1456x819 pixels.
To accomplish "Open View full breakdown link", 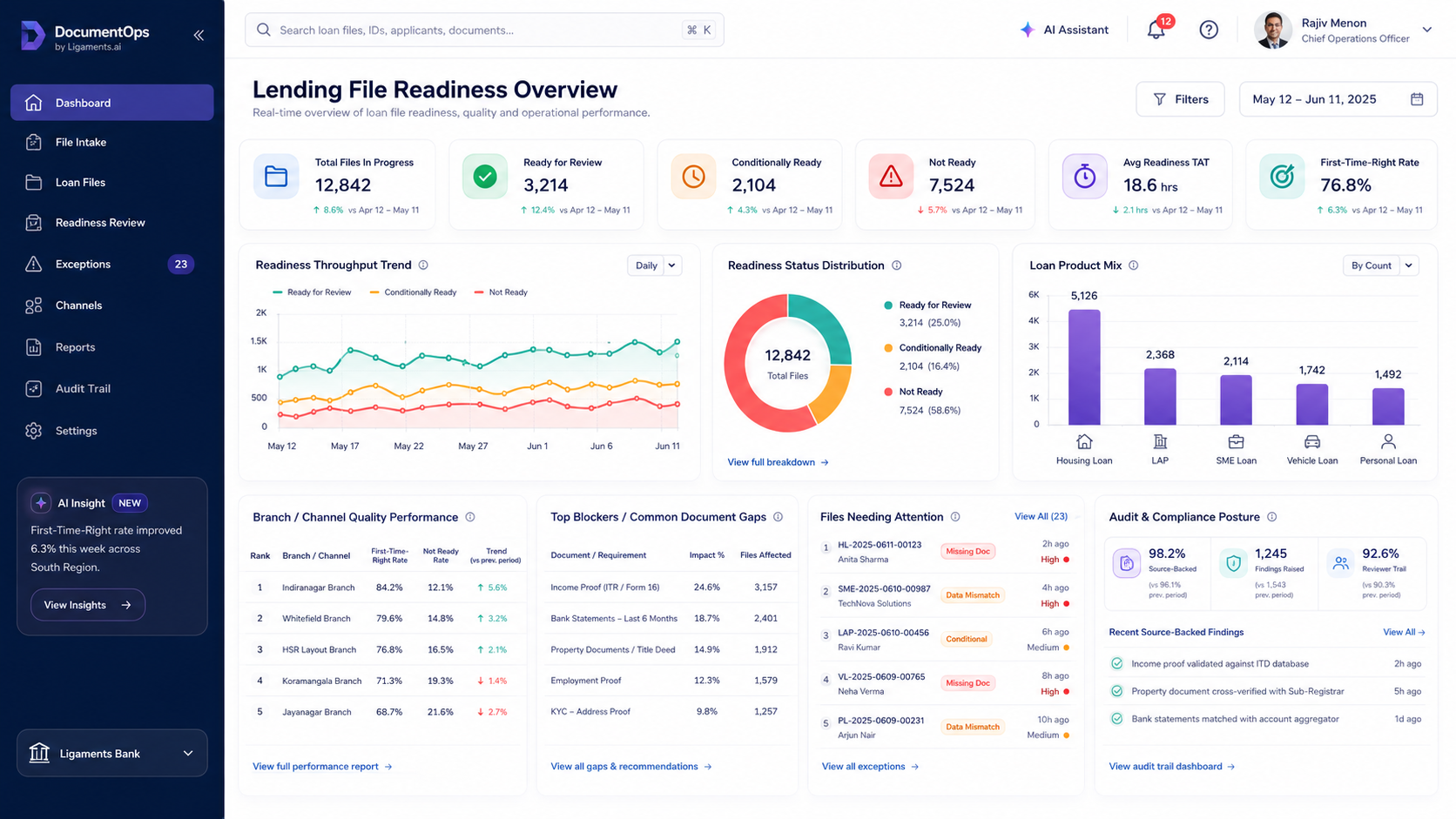I will pos(778,462).
